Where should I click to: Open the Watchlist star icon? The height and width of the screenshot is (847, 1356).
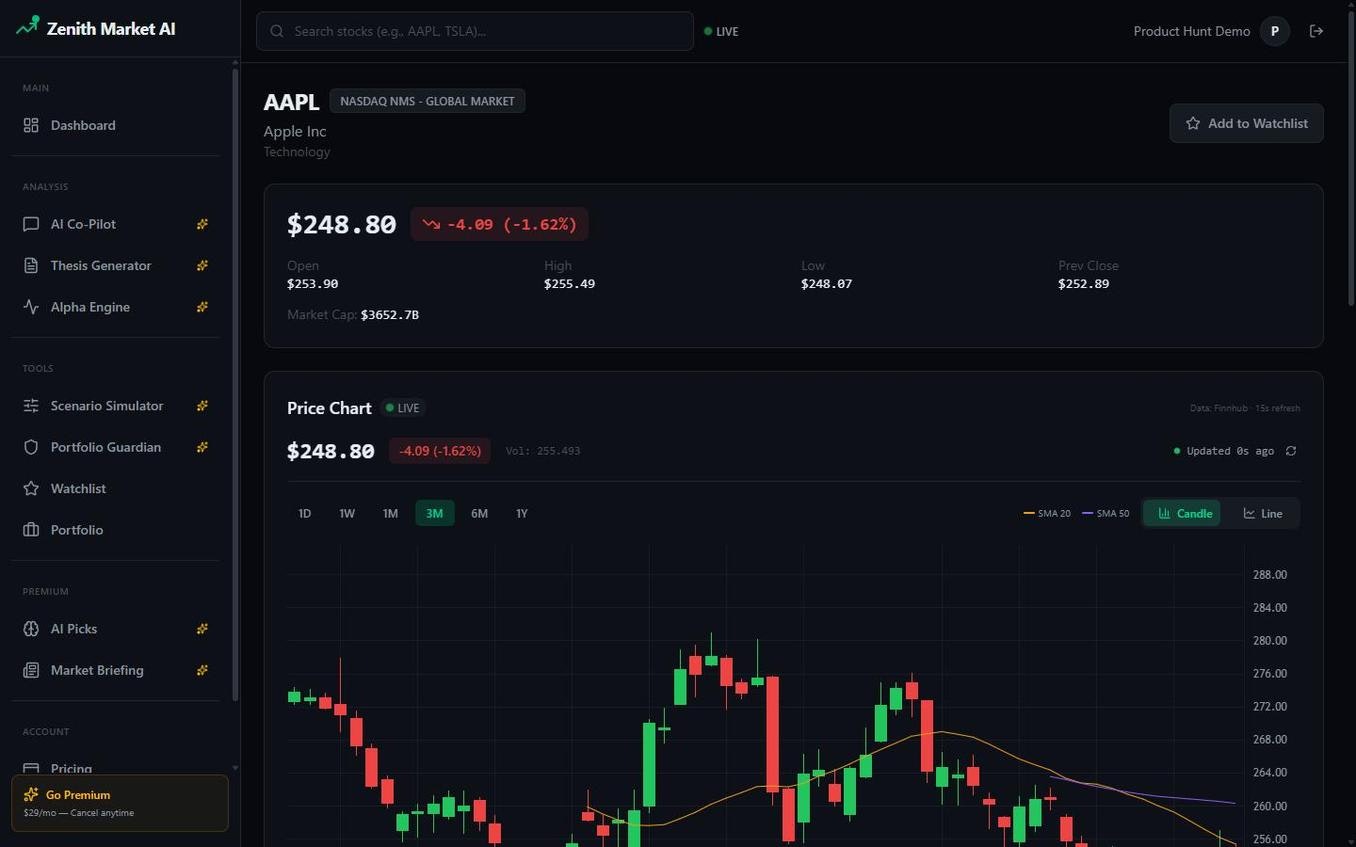[x=33, y=488]
